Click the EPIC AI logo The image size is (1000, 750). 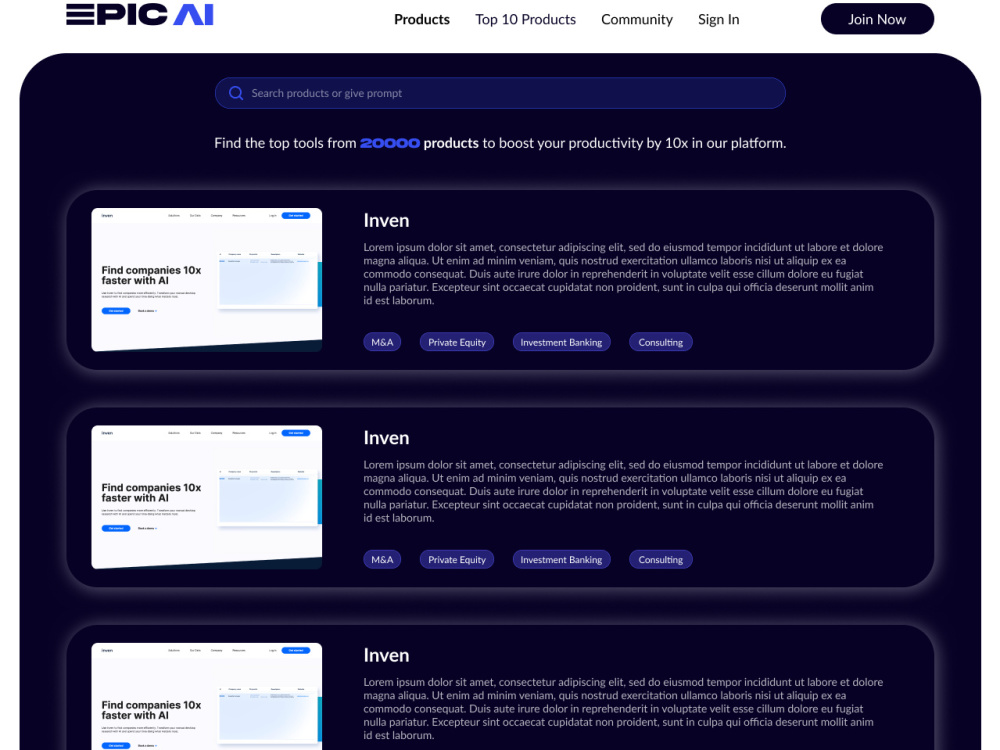pyautogui.click(x=140, y=15)
